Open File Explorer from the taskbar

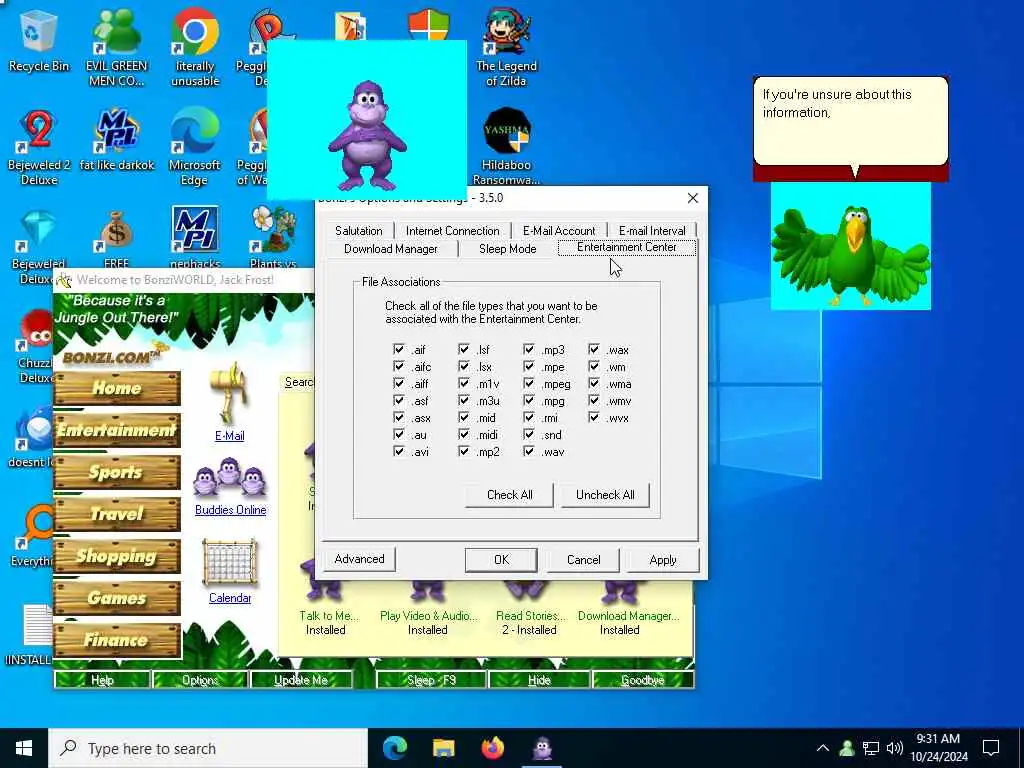[x=443, y=748]
